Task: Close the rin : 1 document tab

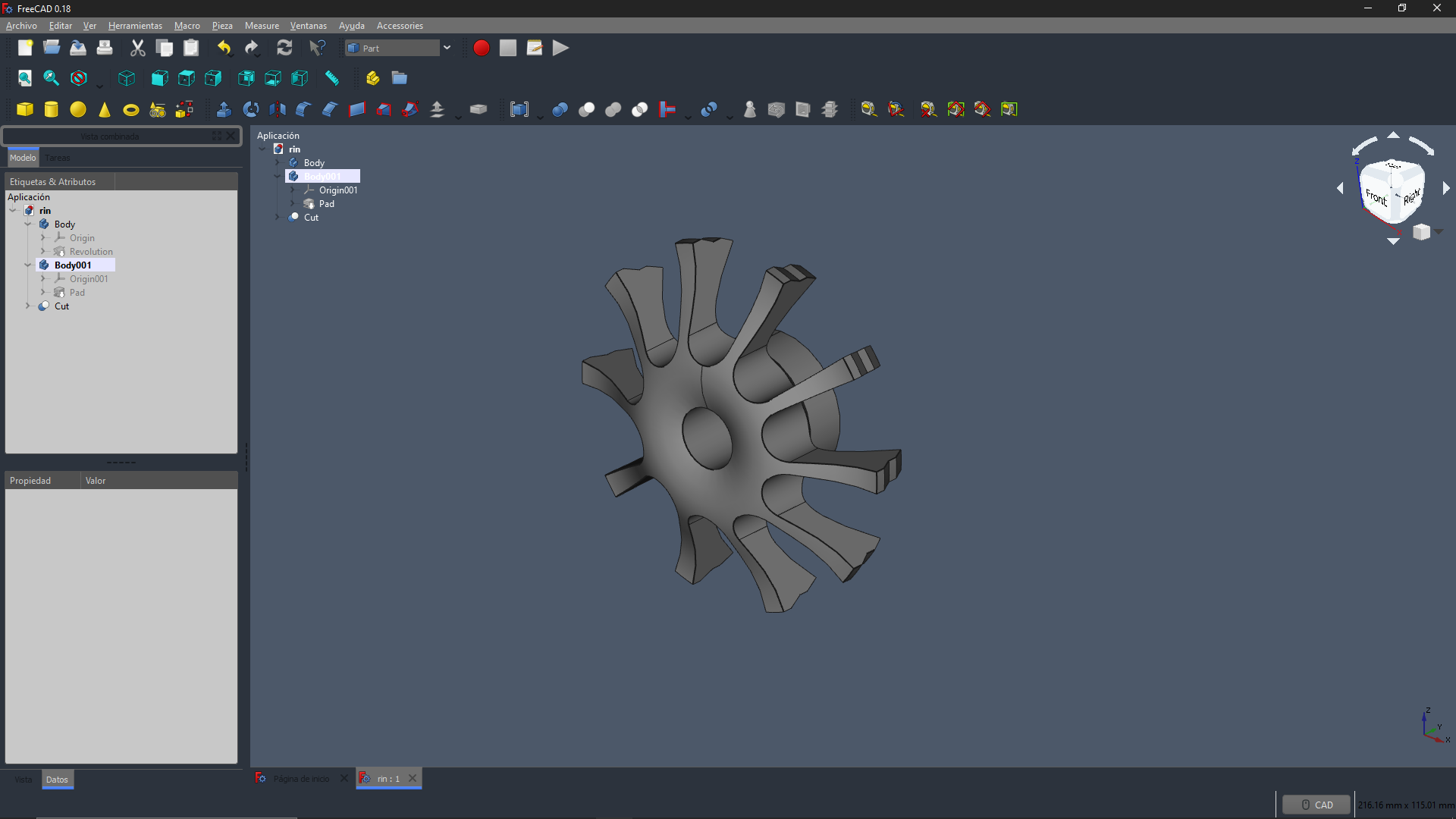Action: click(413, 778)
